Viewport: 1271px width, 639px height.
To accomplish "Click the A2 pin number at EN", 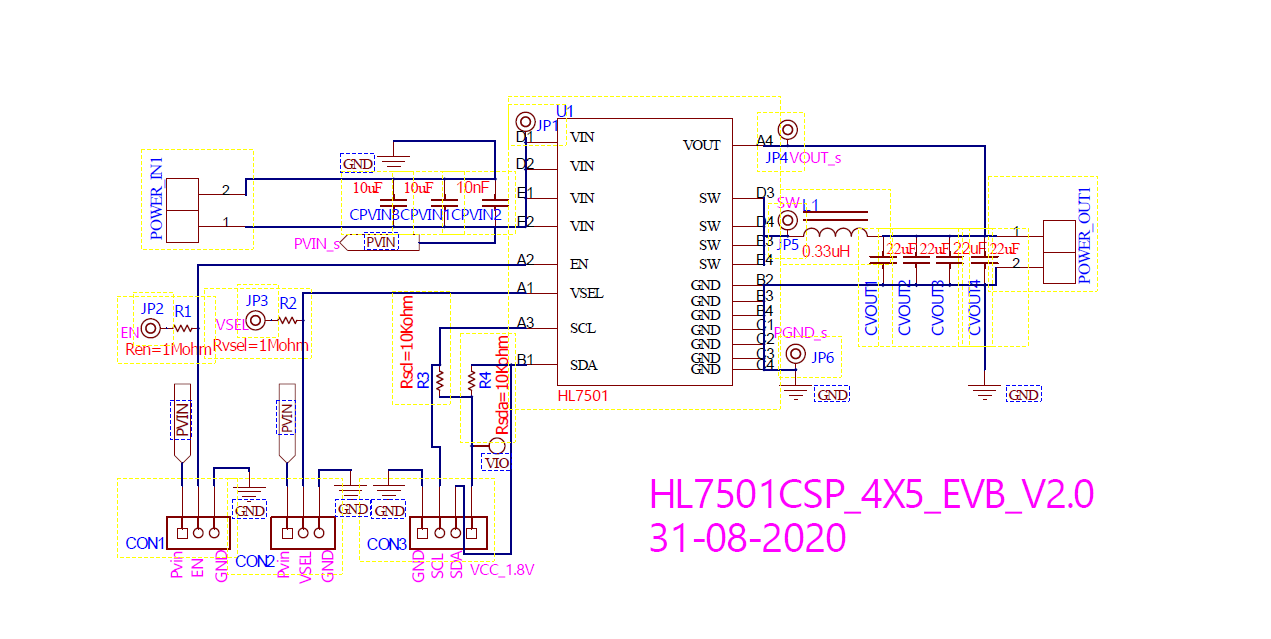I will (x=525, y=260).
